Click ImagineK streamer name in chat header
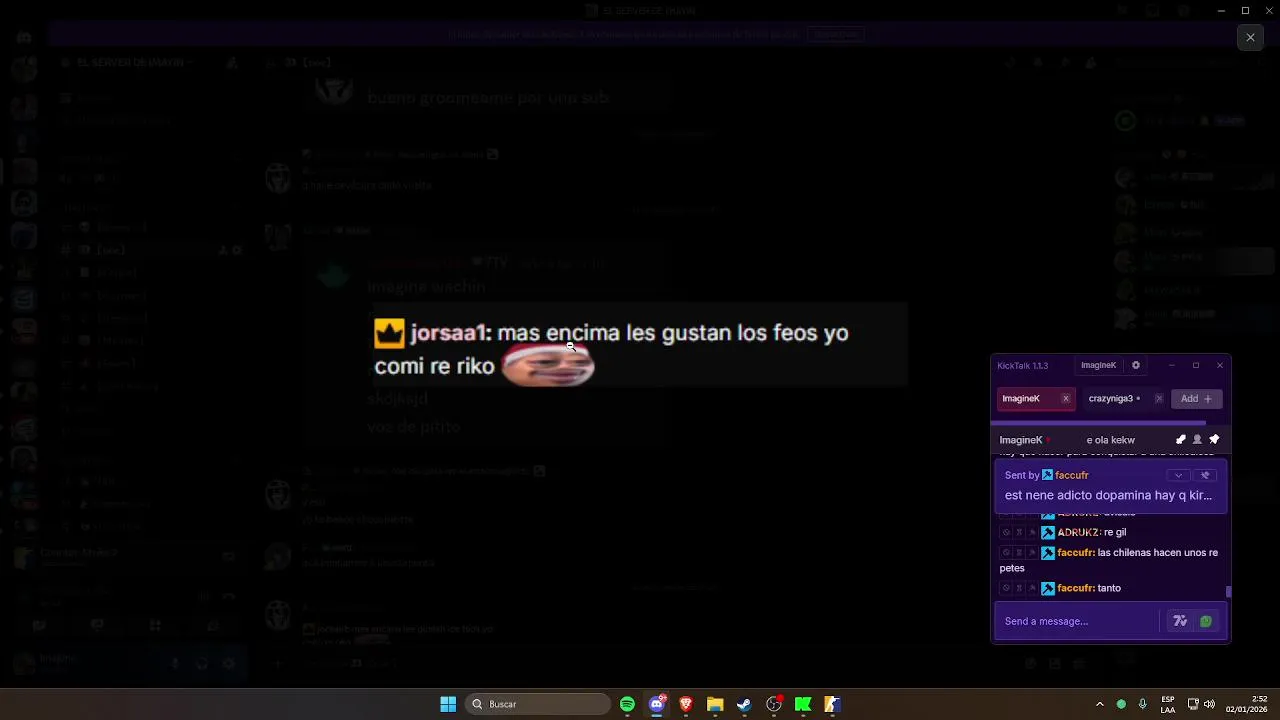The width and height of the screenshot is (1280, 720). tap(1021, 440)
